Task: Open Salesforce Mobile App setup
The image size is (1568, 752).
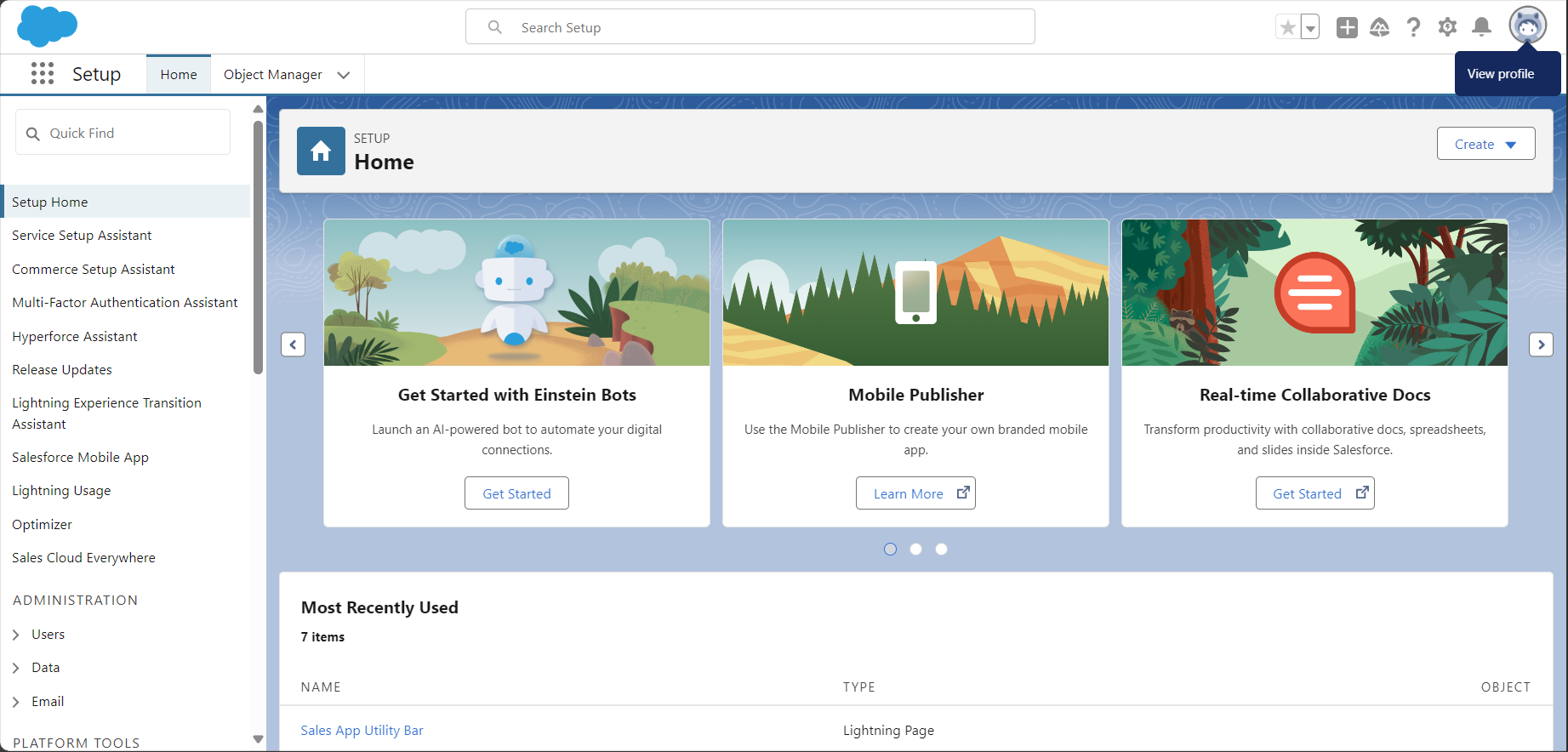Action: pos(80,458)
